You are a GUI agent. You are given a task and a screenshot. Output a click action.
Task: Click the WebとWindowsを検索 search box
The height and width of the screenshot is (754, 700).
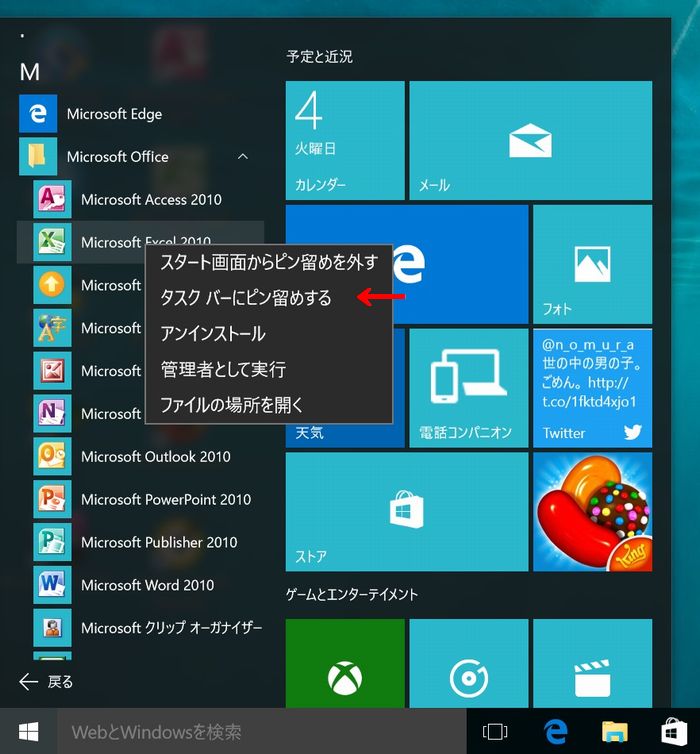click(x=262, y=732)
